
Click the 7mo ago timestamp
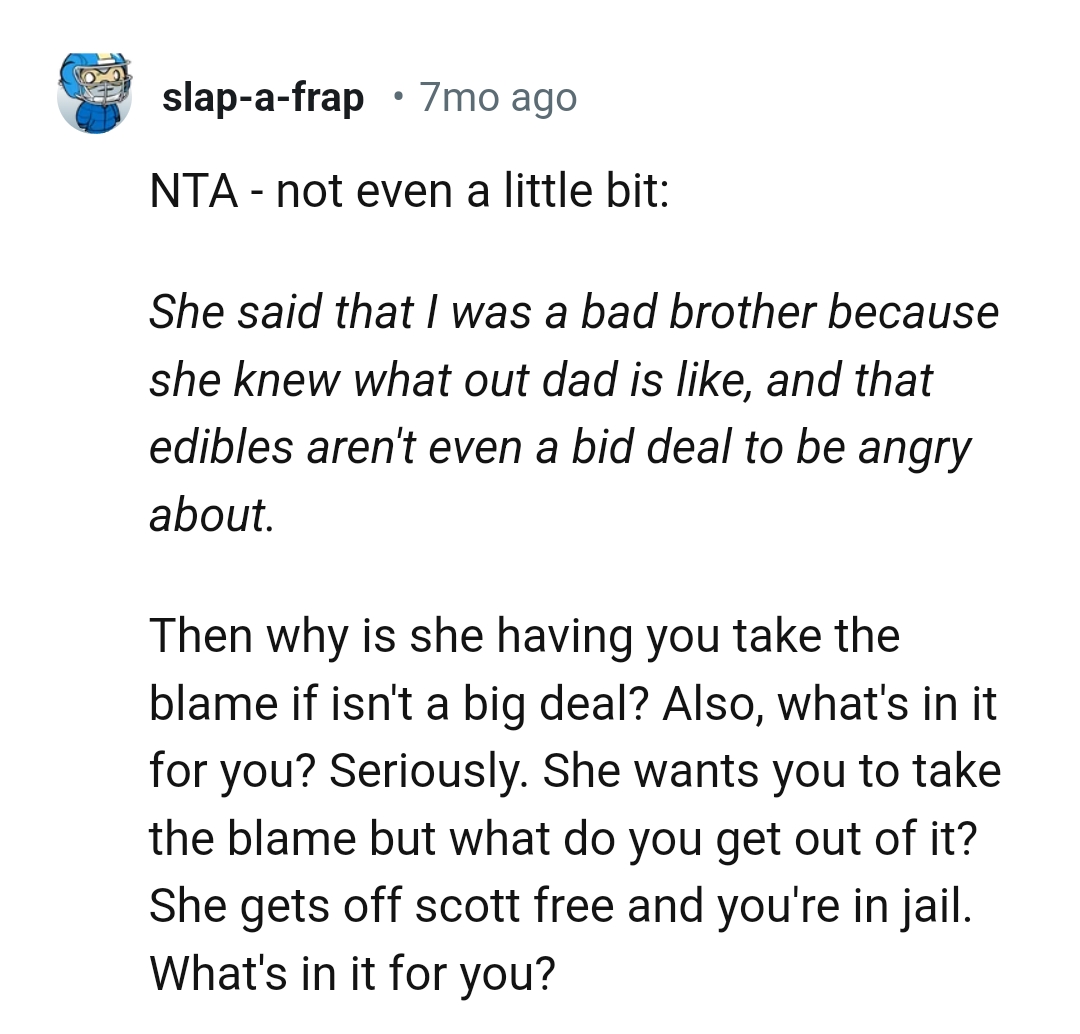tap(498, 98)
